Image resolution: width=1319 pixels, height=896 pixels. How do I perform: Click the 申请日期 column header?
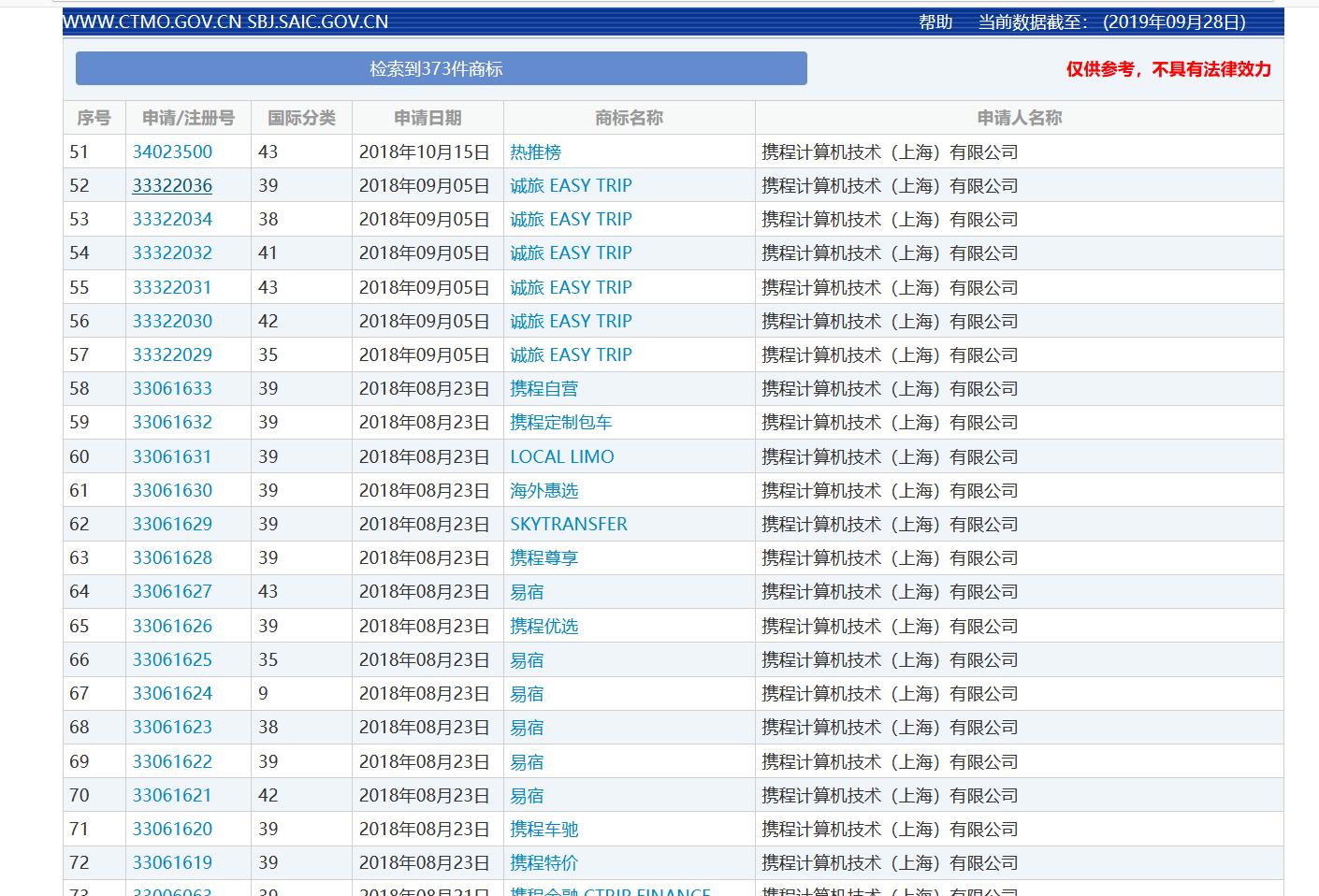point(428,118)
